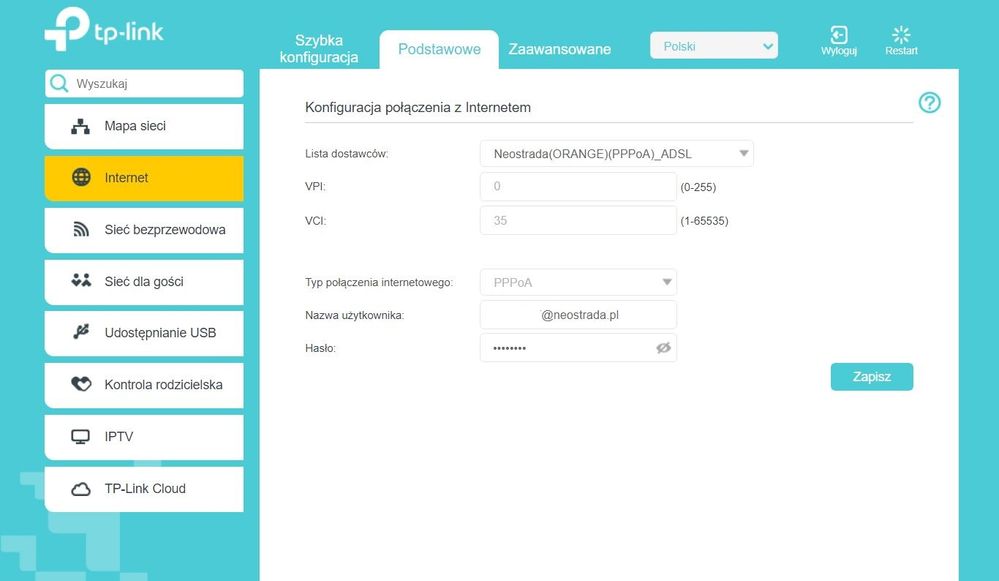
Task: Click the TP-Link Cloud cloud icon
Action: pos(80,489)
